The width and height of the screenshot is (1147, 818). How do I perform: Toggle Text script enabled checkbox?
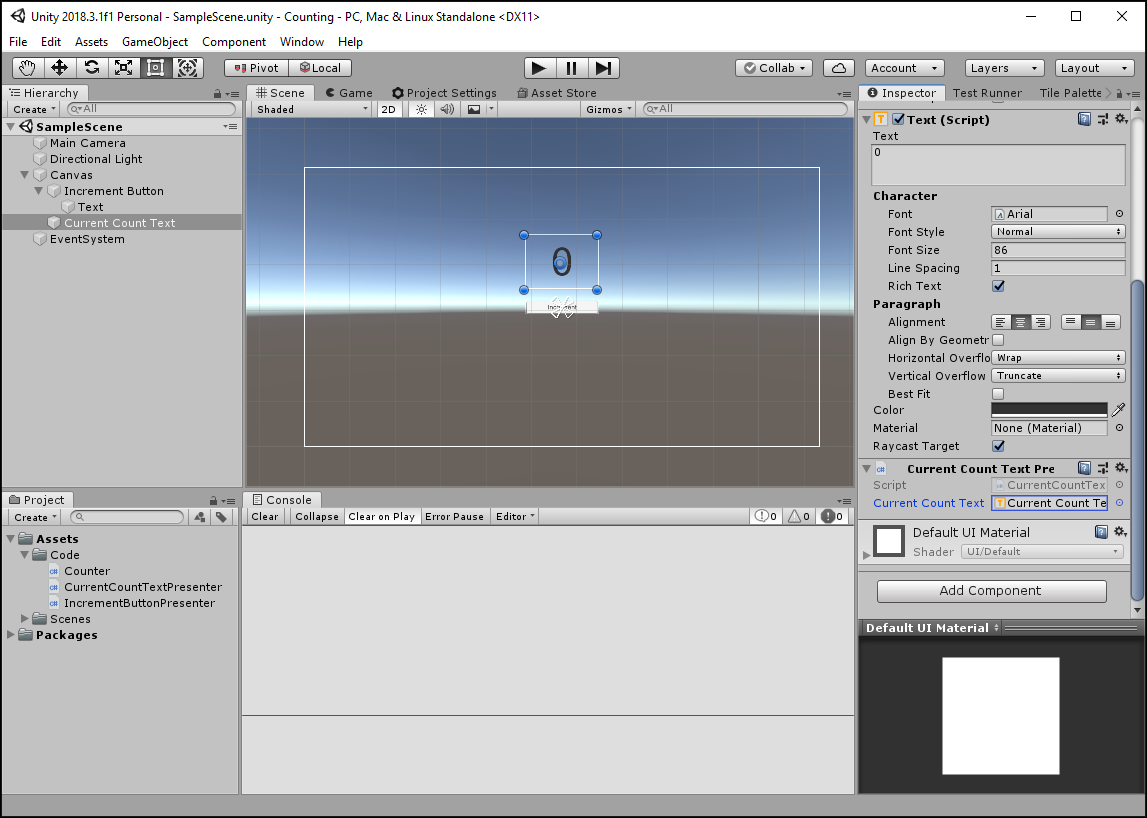pos(898,119)
